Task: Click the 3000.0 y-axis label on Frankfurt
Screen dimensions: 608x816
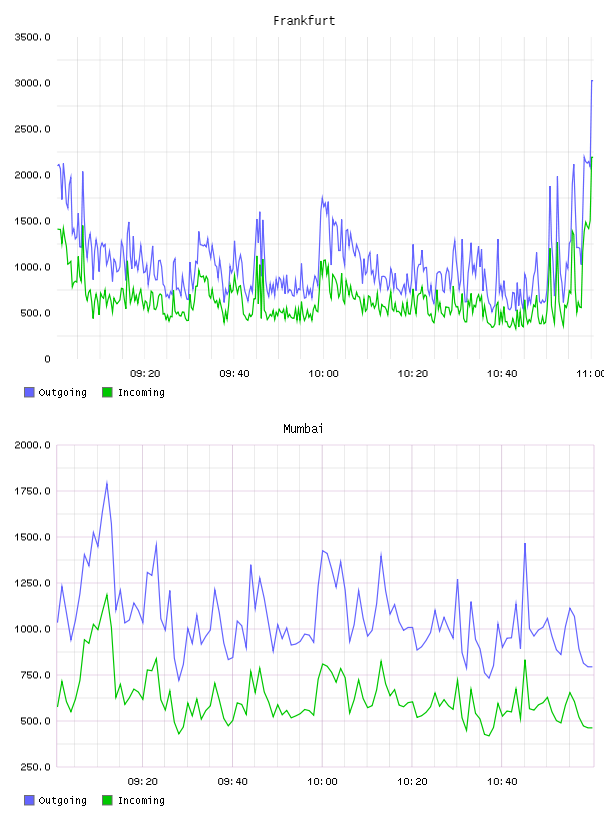Action: (32, 83)
